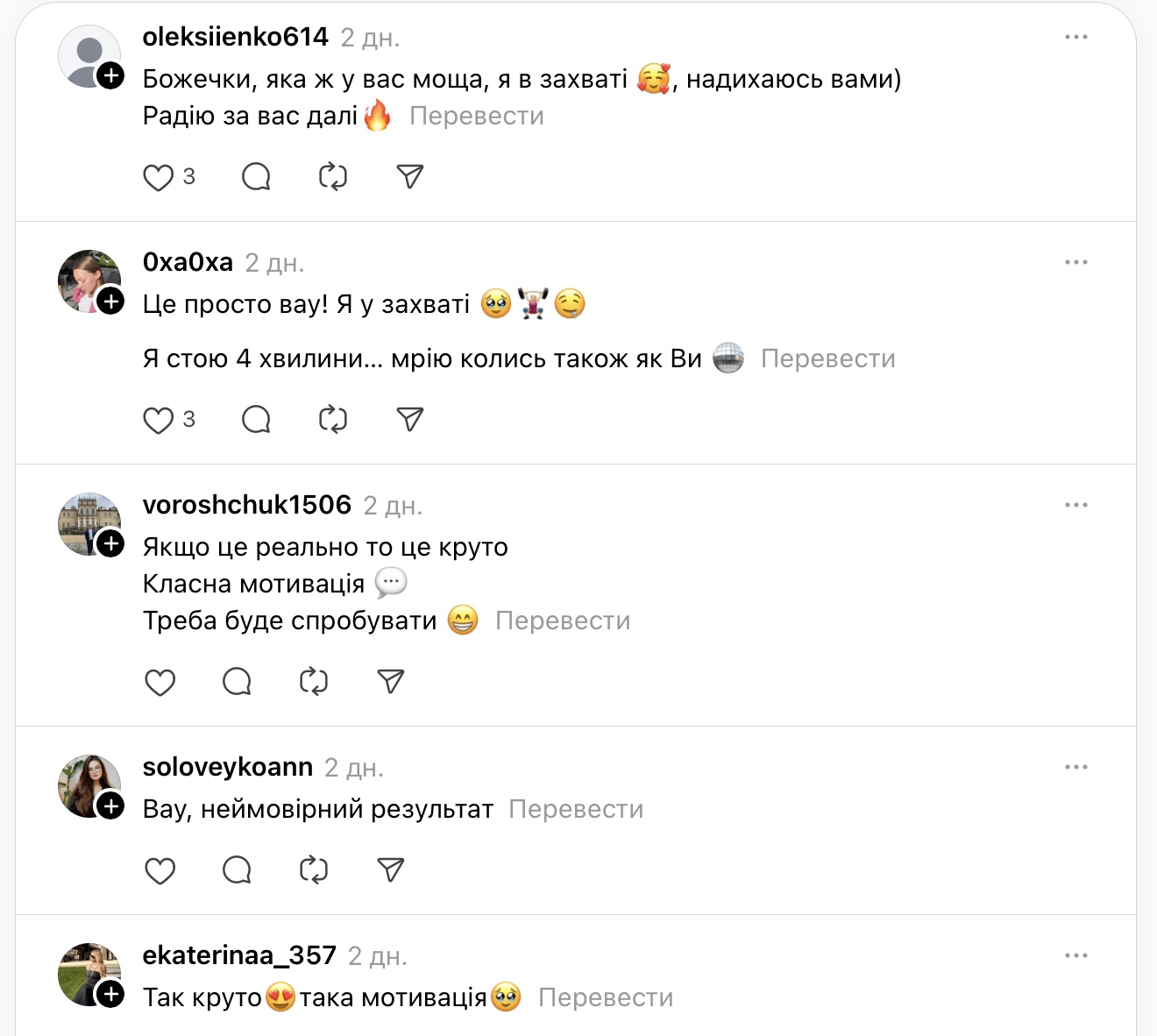Image resolution: width=1157 pixels, height=1036 pixels.
Task: Reply to voroshchuk1506's comment
Action: pyautogui.click(x=237, y=682)
